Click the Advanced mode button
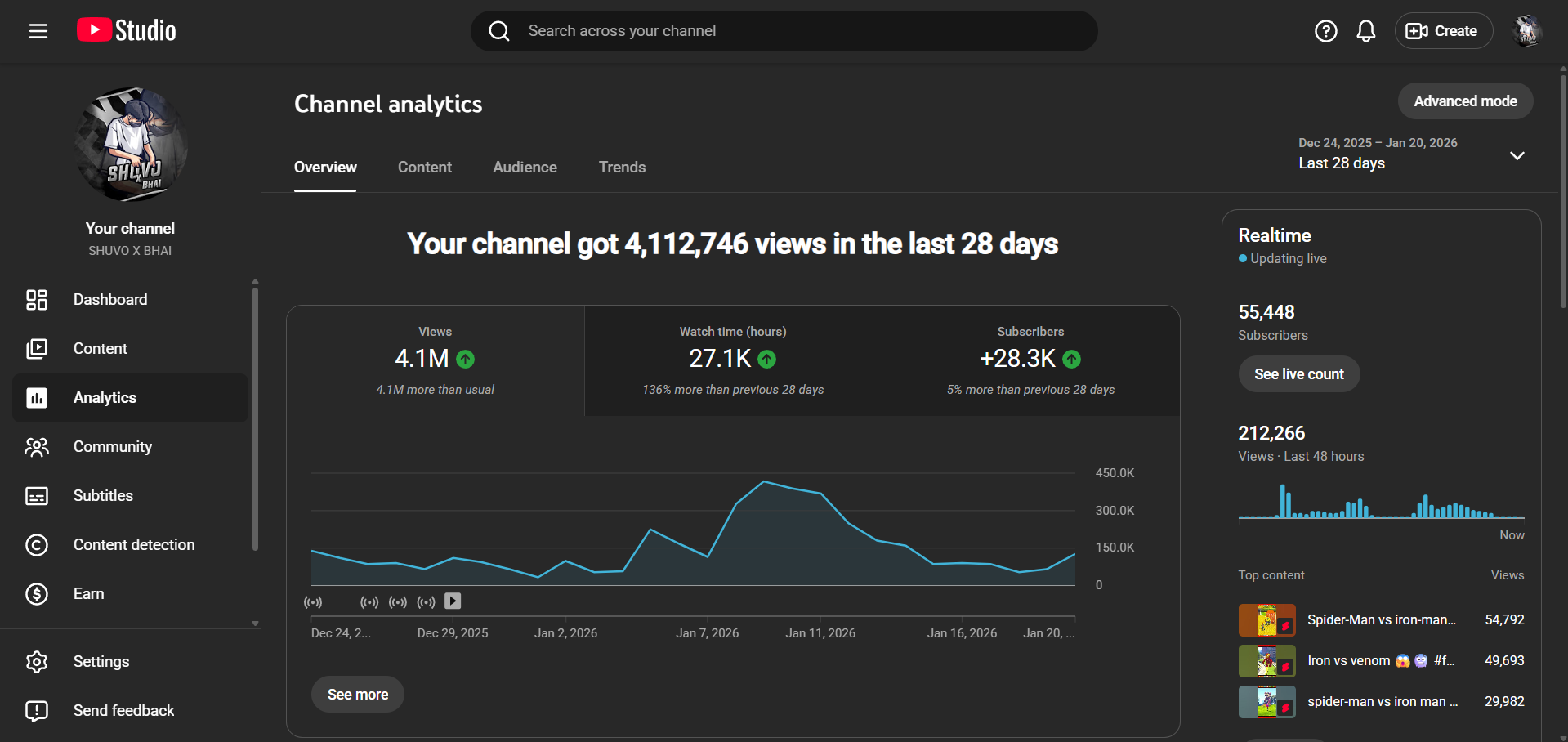The width and height of the screenshot is (1568, 742). (1465, 101)
